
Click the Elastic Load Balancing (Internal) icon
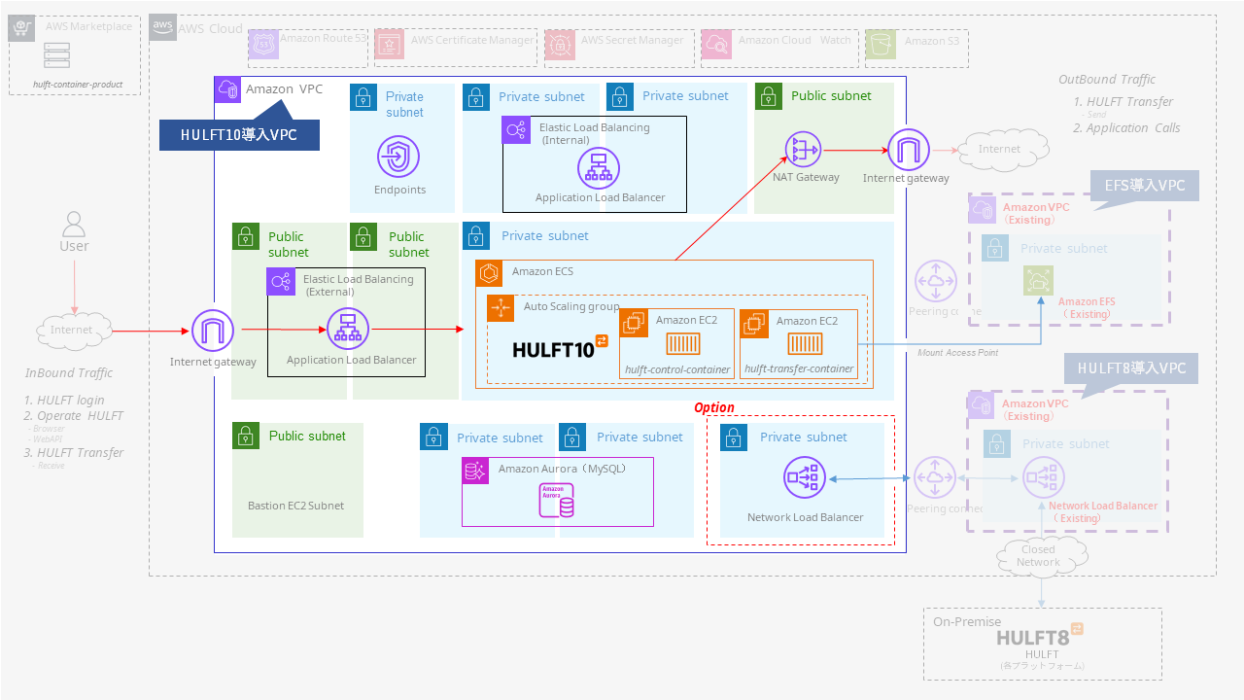tap(516, 130)
